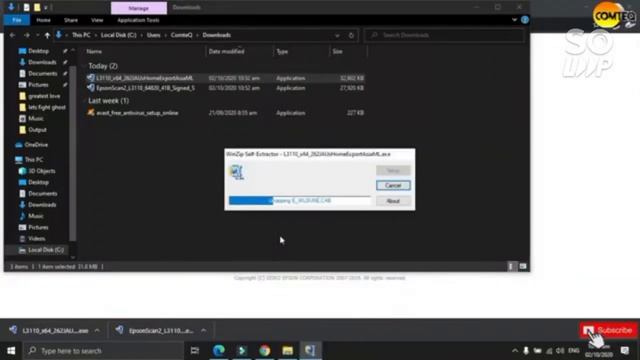640x360 pixels.
Task: Open the Explorer help icon
Action: pyautogui.click(x=524, y=20)
